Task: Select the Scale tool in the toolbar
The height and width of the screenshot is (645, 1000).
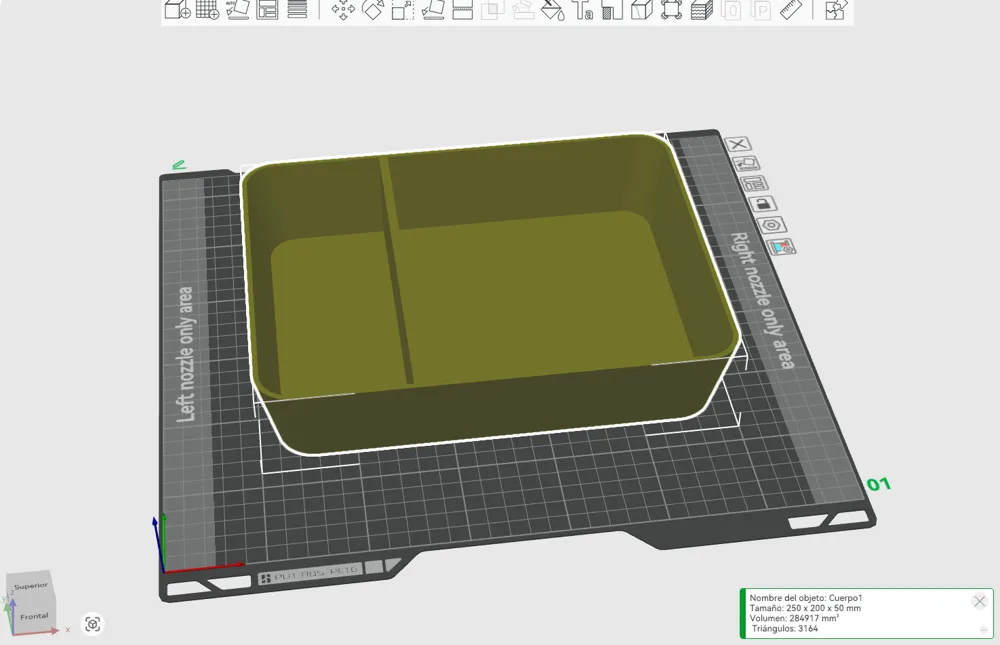Action: tap(401, 12)
